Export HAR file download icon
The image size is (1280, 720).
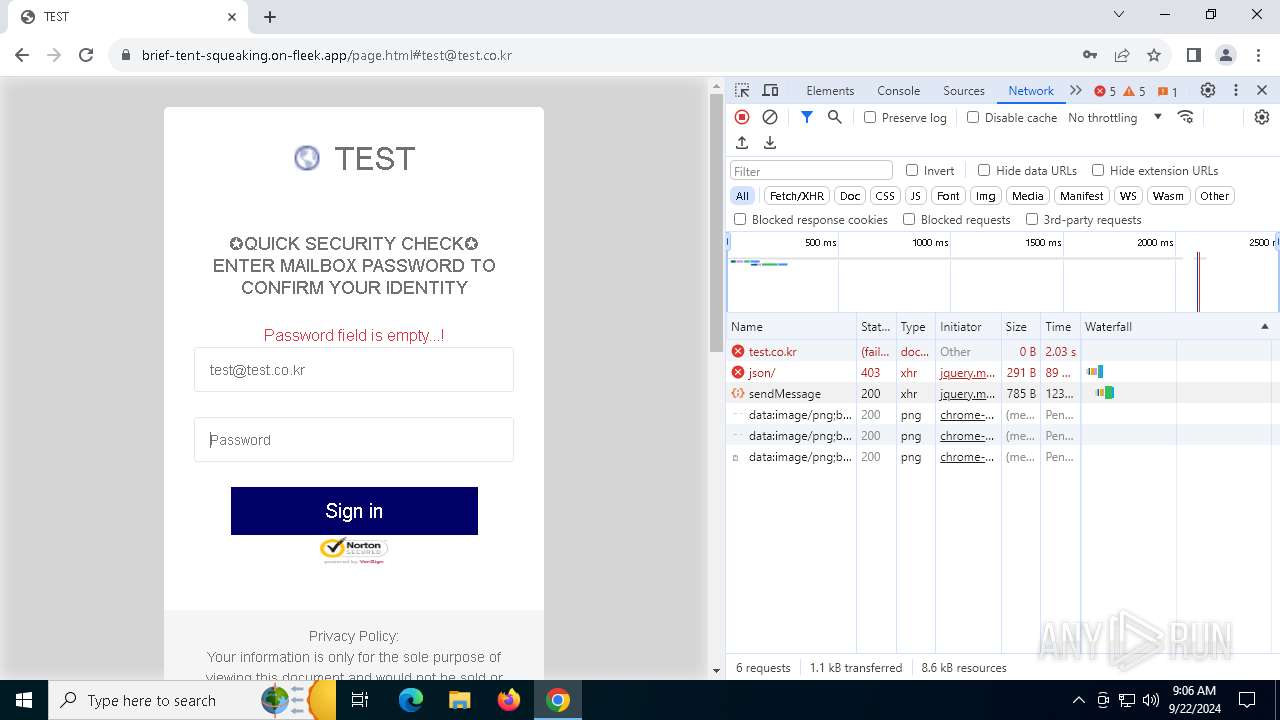click(770, 143)
